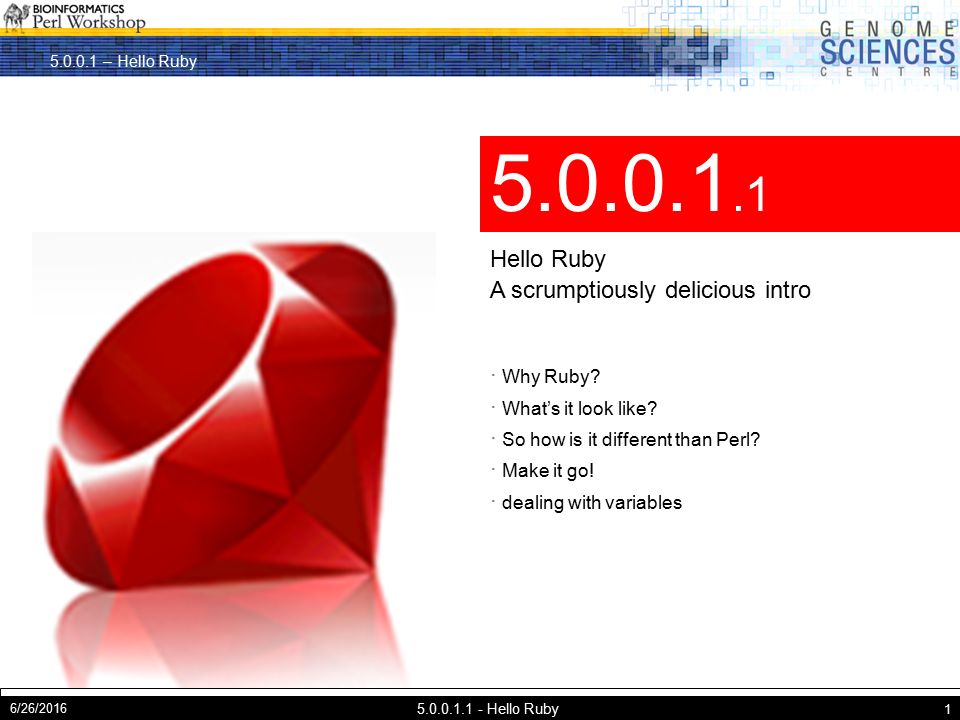The image size is (960, 720).
Task: Click the '5.0.0.1 – Hello Ruby' header text
Action: [x=123, y=61]
